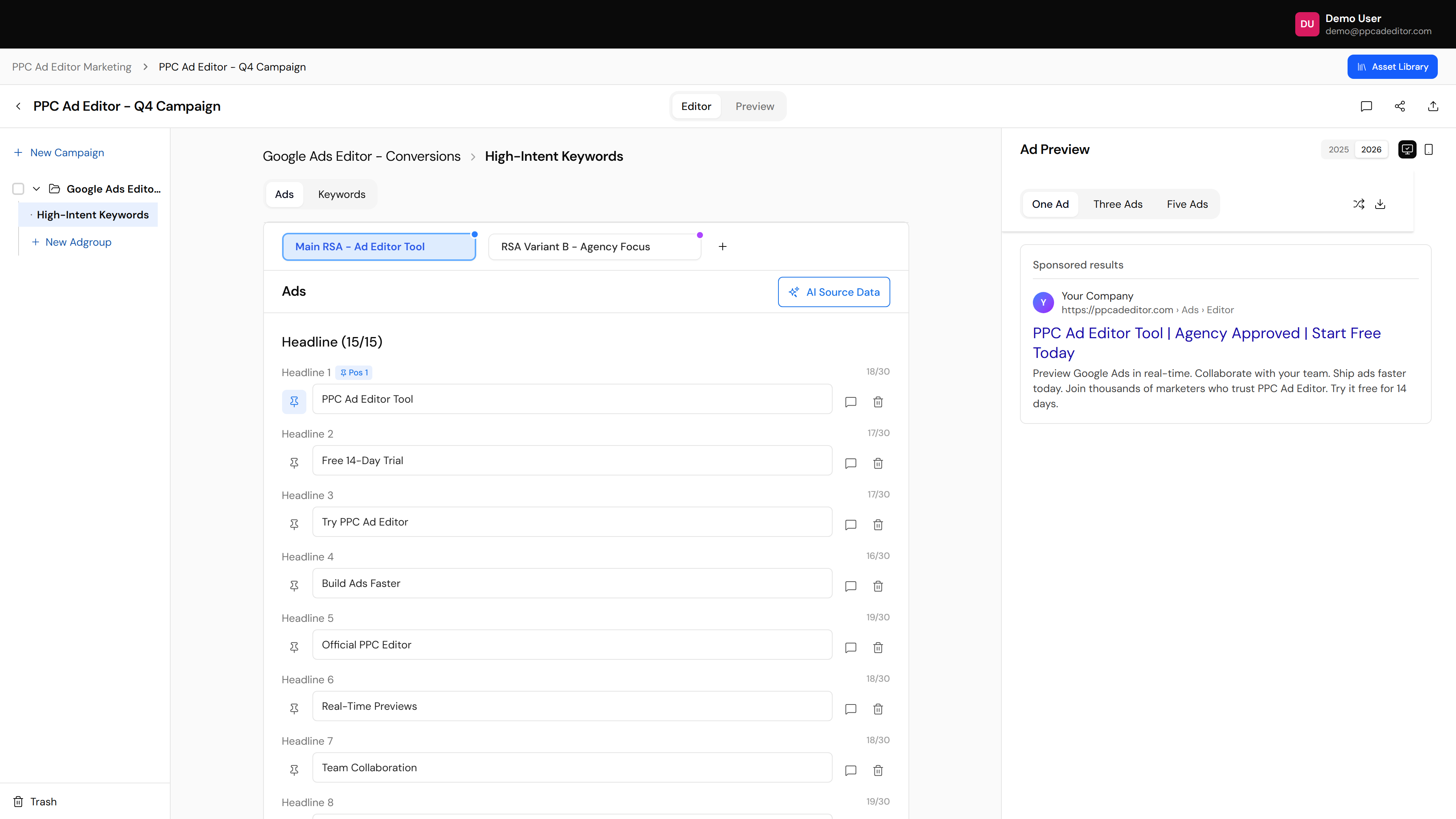Create a New Campaign

pyautogui.click(x=59, y=152)
